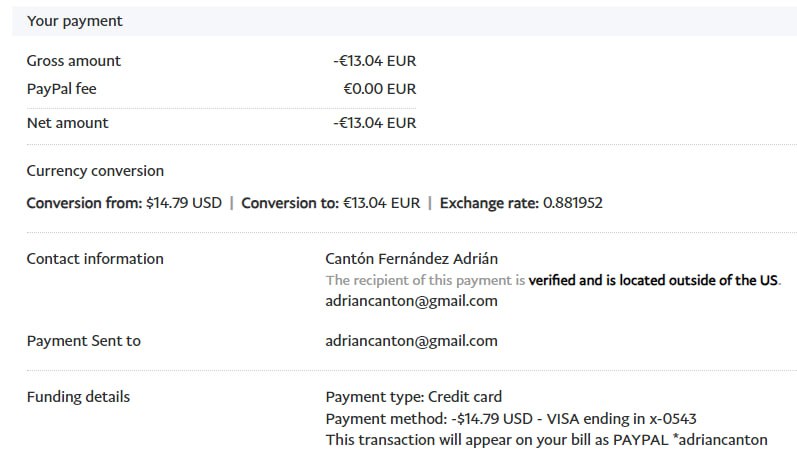Image resolution: width=797 pixels, height=457 pixels.
Task: Click the 'Funding details' label
Action: click(78, 396)
